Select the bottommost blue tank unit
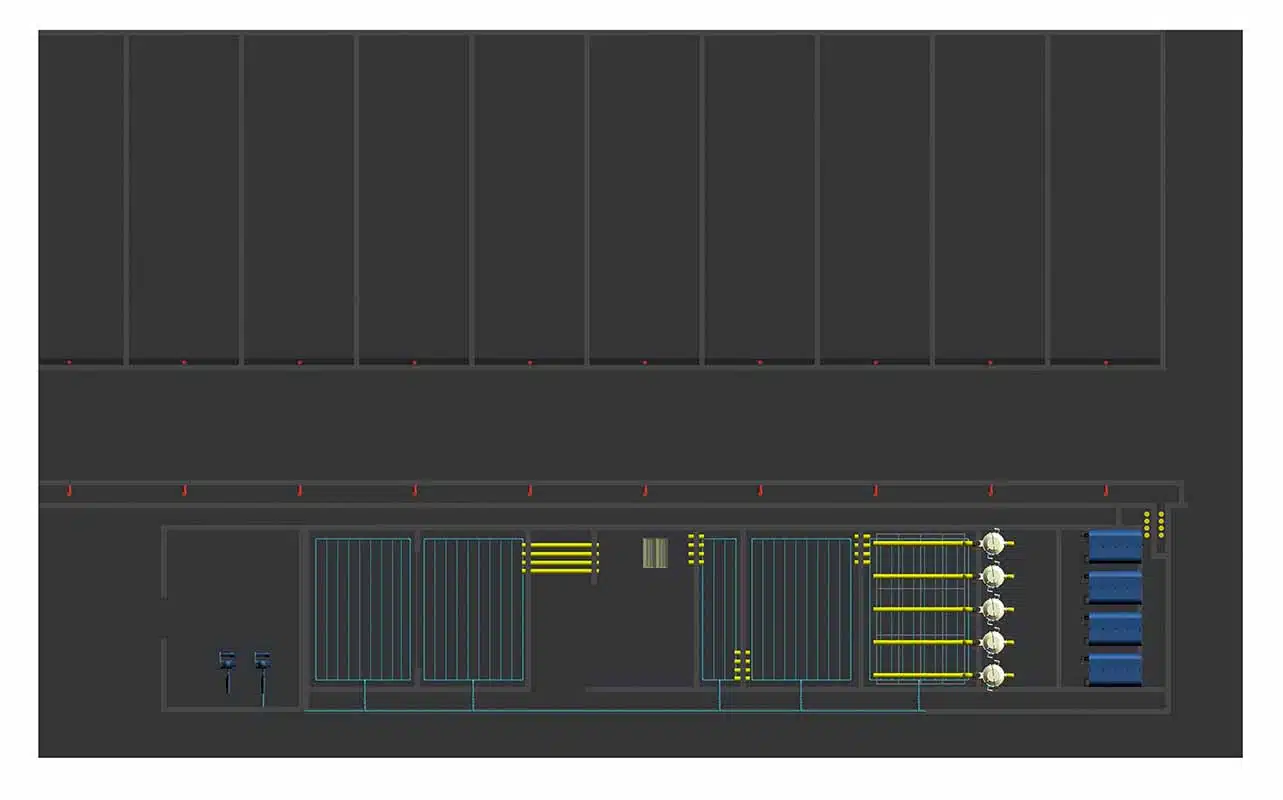 coord(1115,669)
